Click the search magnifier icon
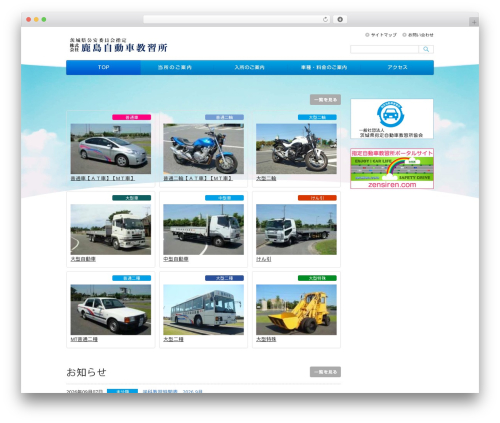Image resolution: width=500 pixels, height=423 pixels. [x=426, y=49]
